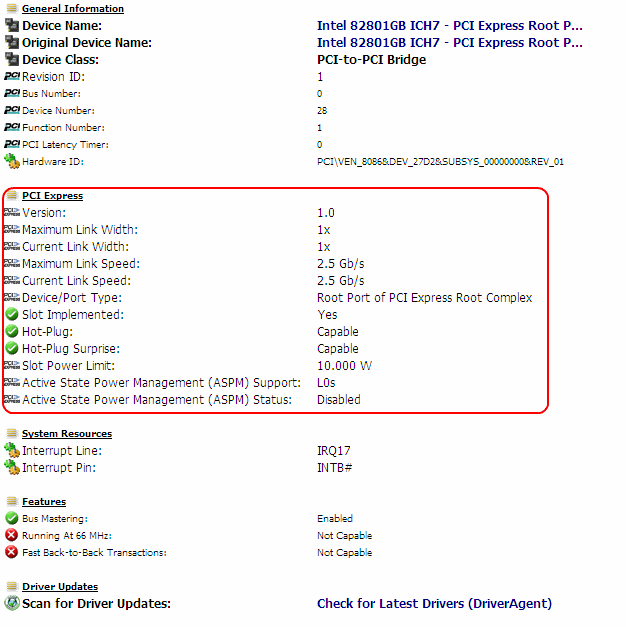This screenshot has height=627, width=626.
Task: Select the Device Number value 28
Action: tap(322, 111)
